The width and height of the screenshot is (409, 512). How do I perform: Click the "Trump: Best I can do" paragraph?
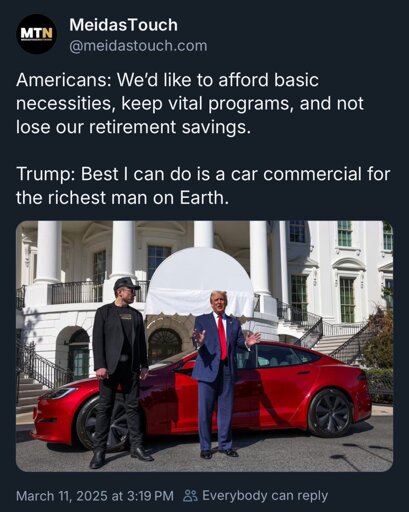click(x=203, y=186)
